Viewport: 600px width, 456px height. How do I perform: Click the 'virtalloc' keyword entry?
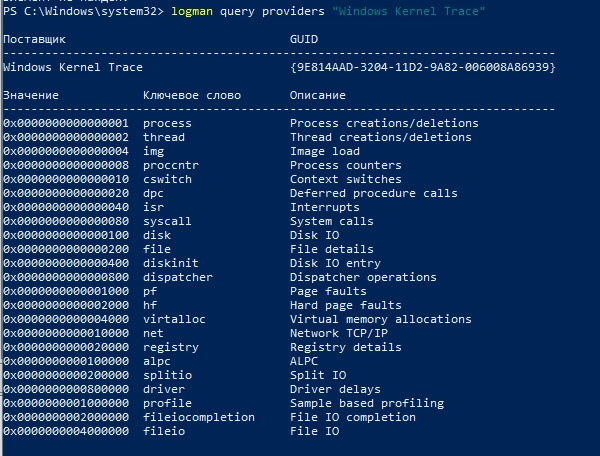pos(174,319)
